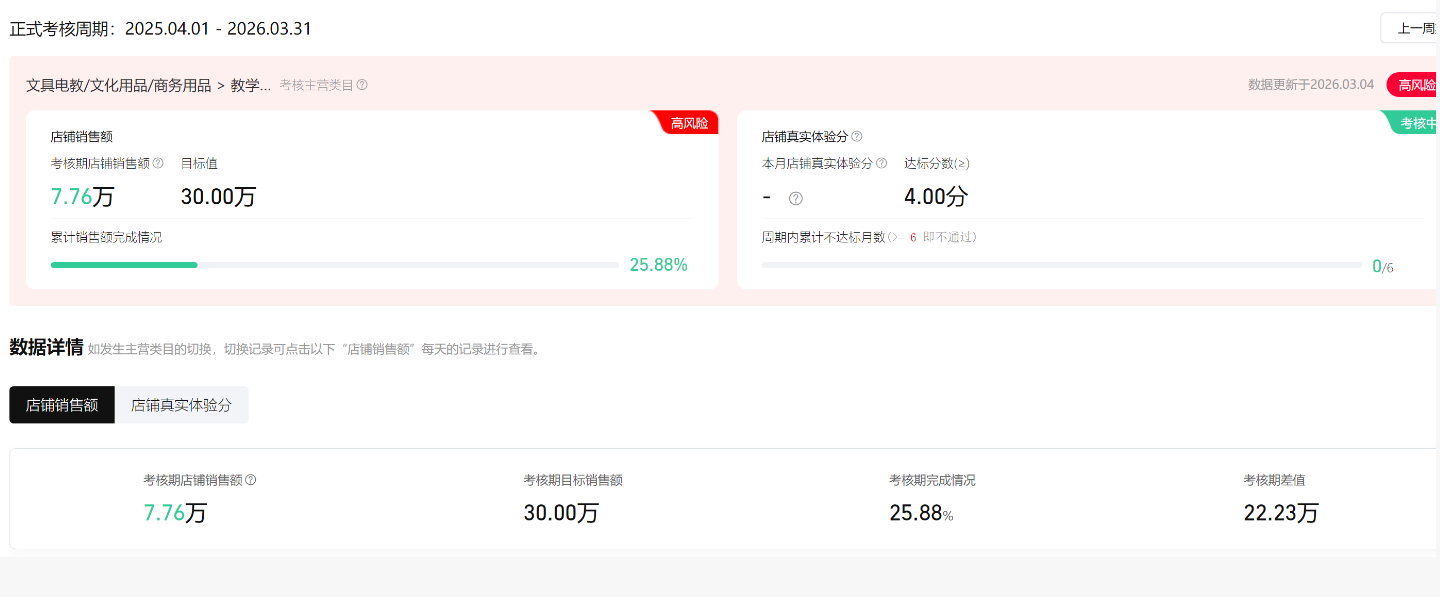Viewport: 1440px width, 597px height.
Task: Click question mark icon beside the dash score value
Action: point(795,198)
